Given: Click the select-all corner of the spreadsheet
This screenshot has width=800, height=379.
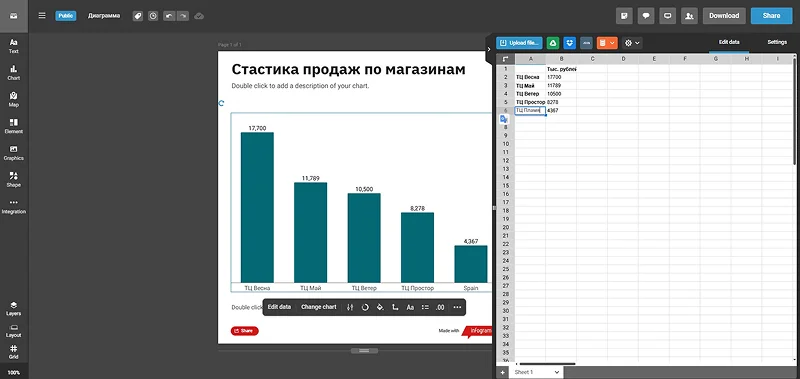Looking at the screenshot, I should point(505,59).
